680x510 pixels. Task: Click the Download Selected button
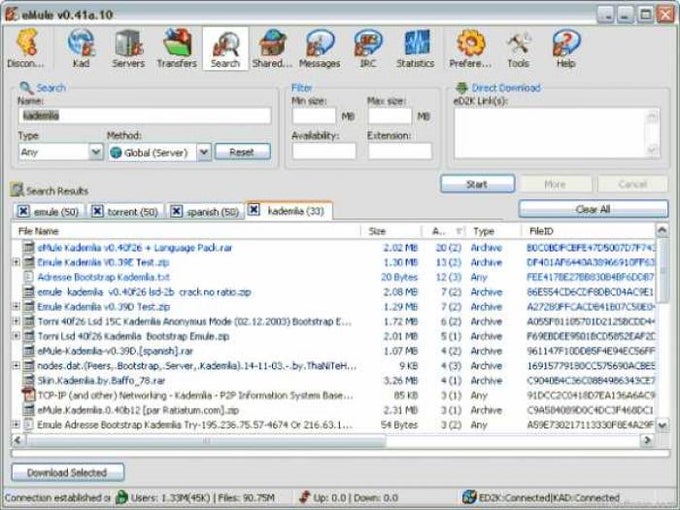click(x=67, y=472)
